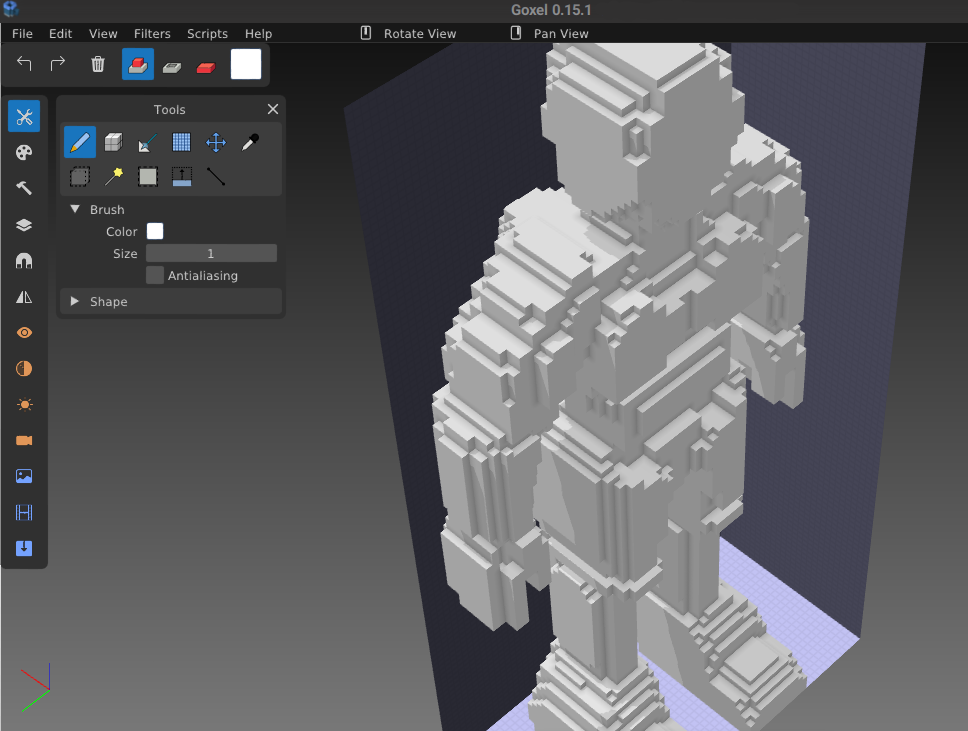Click the trash clear layer button
968x731 pixels.
pos(98,64)
